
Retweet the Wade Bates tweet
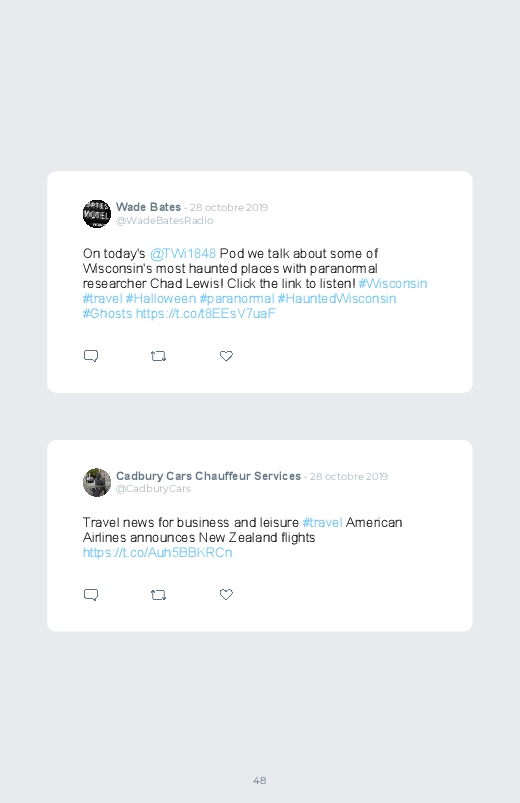[x=158, y=356]
